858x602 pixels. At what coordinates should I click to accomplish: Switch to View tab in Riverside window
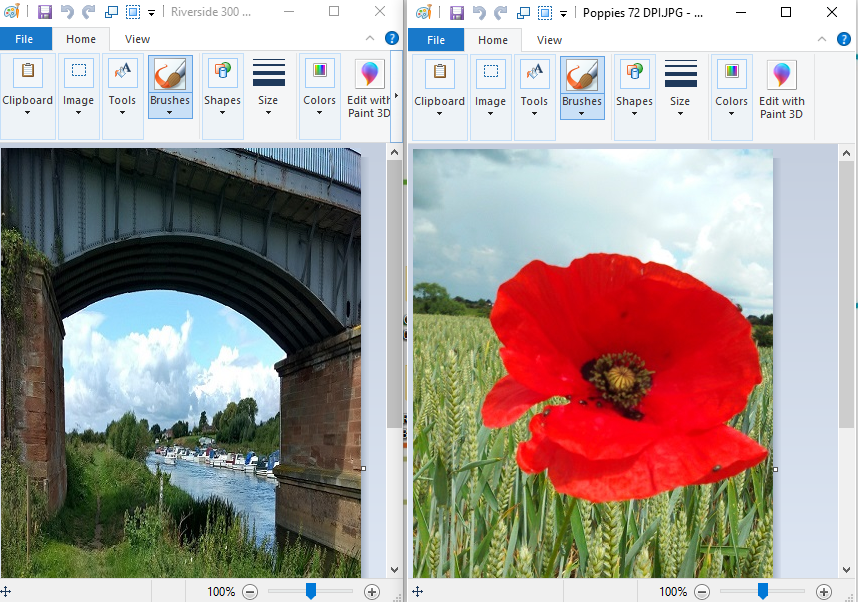coord(137,40)
